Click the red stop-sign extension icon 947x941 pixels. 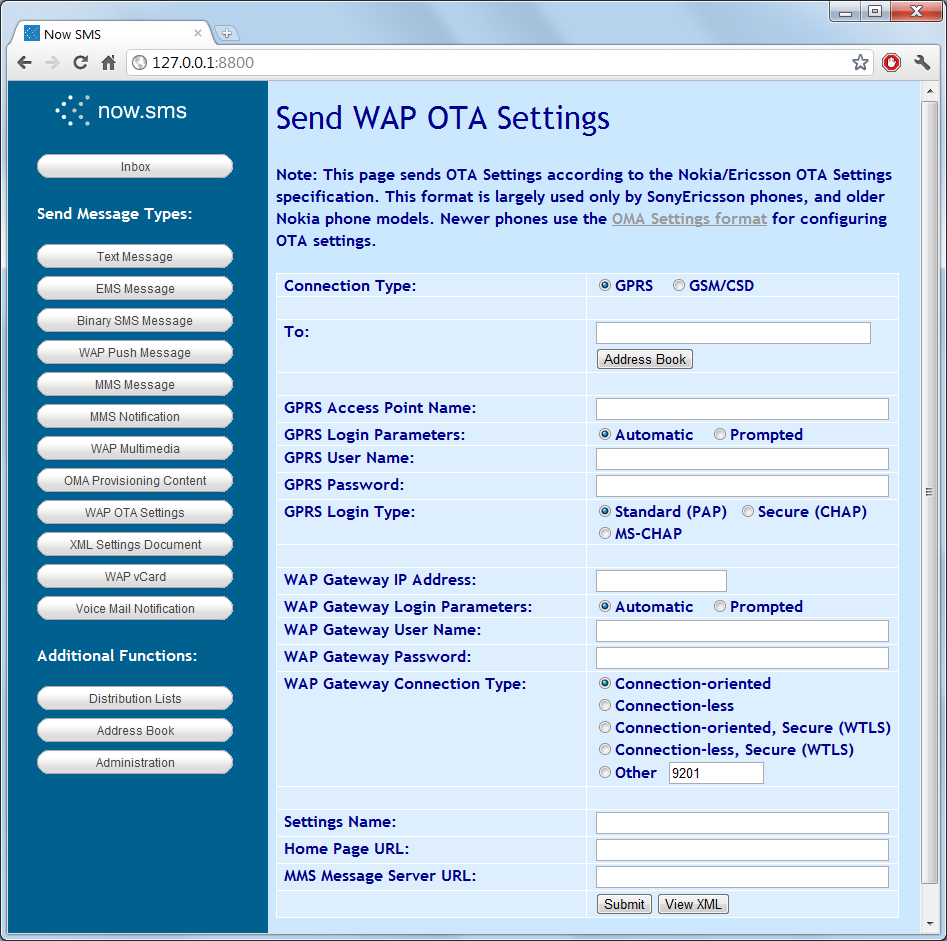(891, 63)
